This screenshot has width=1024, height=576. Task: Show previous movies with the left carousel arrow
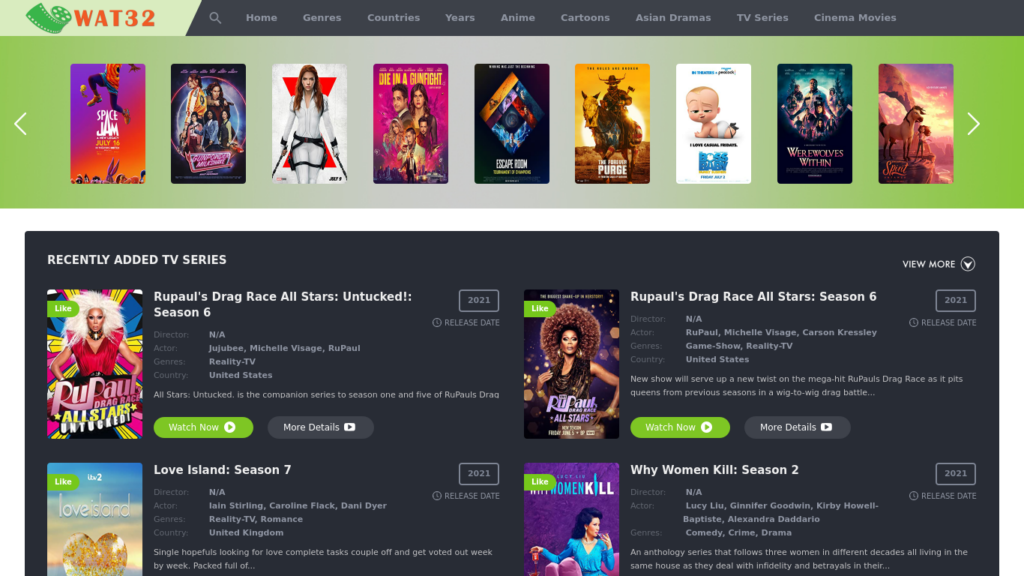click(21, 123)
